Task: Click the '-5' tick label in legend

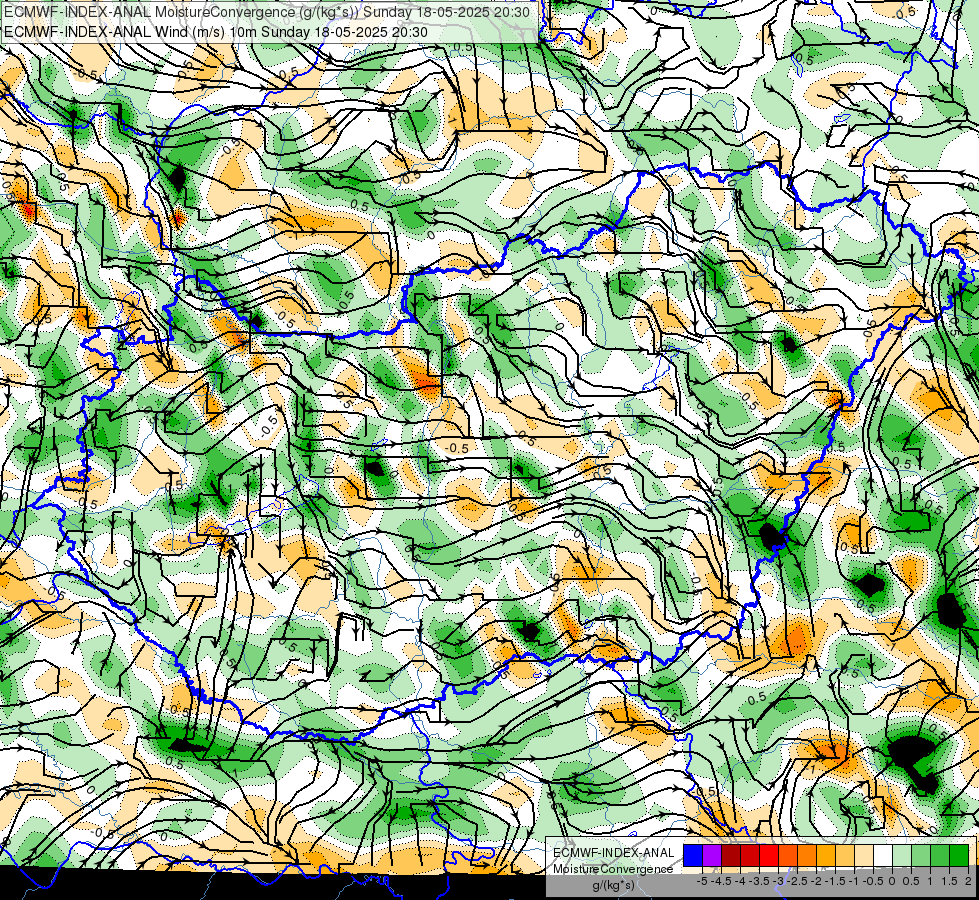Action: click(x=702, y=881)
